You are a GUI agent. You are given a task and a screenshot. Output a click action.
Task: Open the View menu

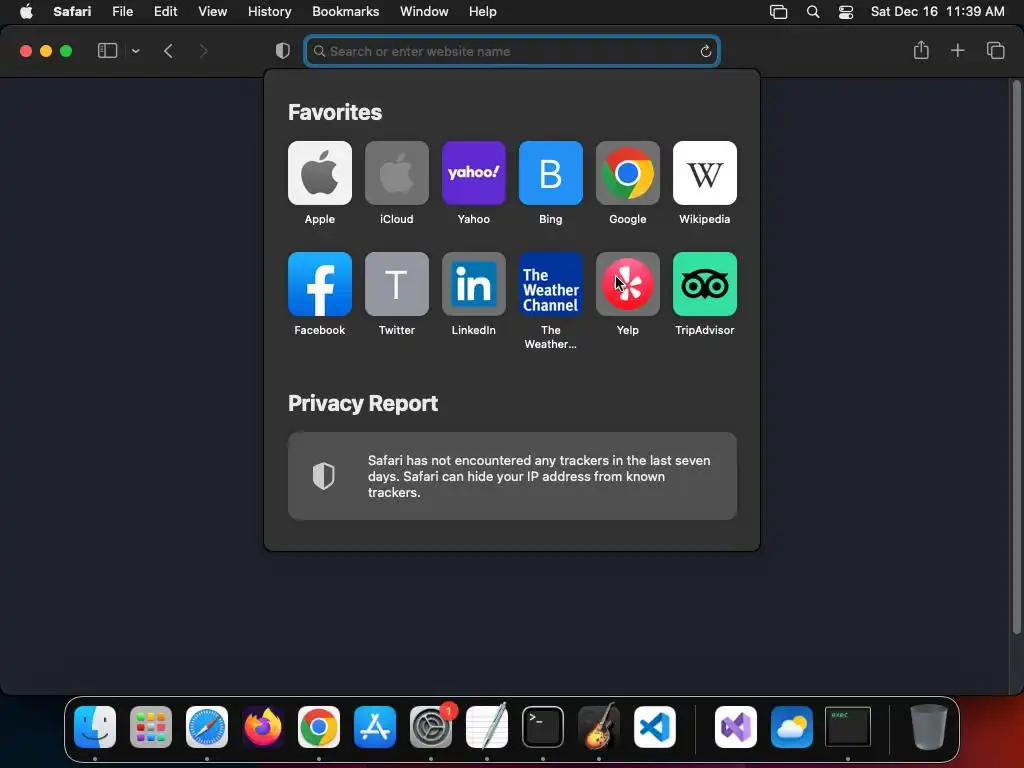point(212,11)
